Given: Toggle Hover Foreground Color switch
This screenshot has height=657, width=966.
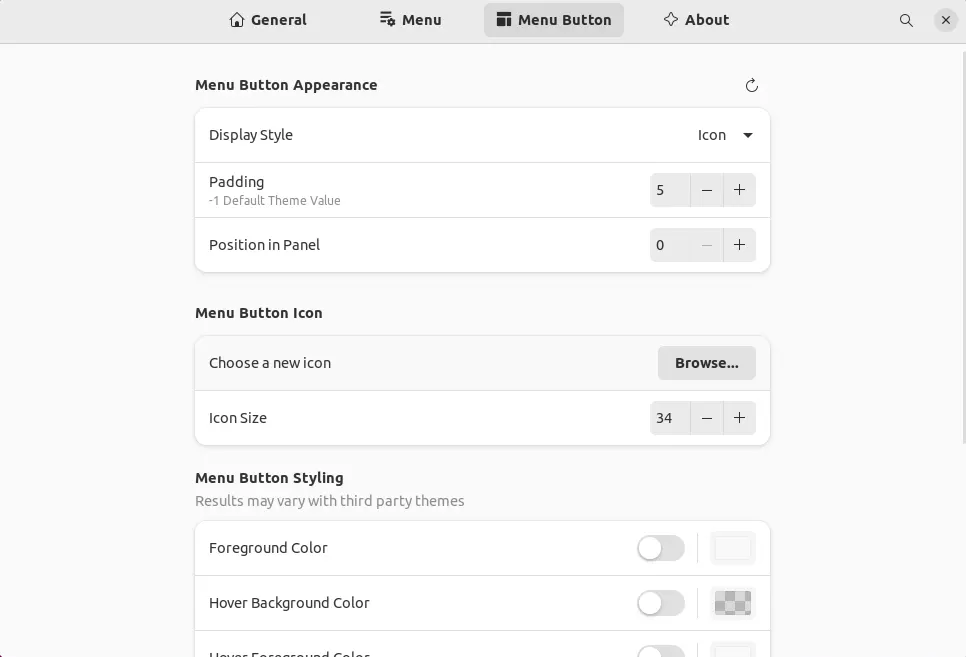Looking at the screenshot, I should (x=660, y=651).
